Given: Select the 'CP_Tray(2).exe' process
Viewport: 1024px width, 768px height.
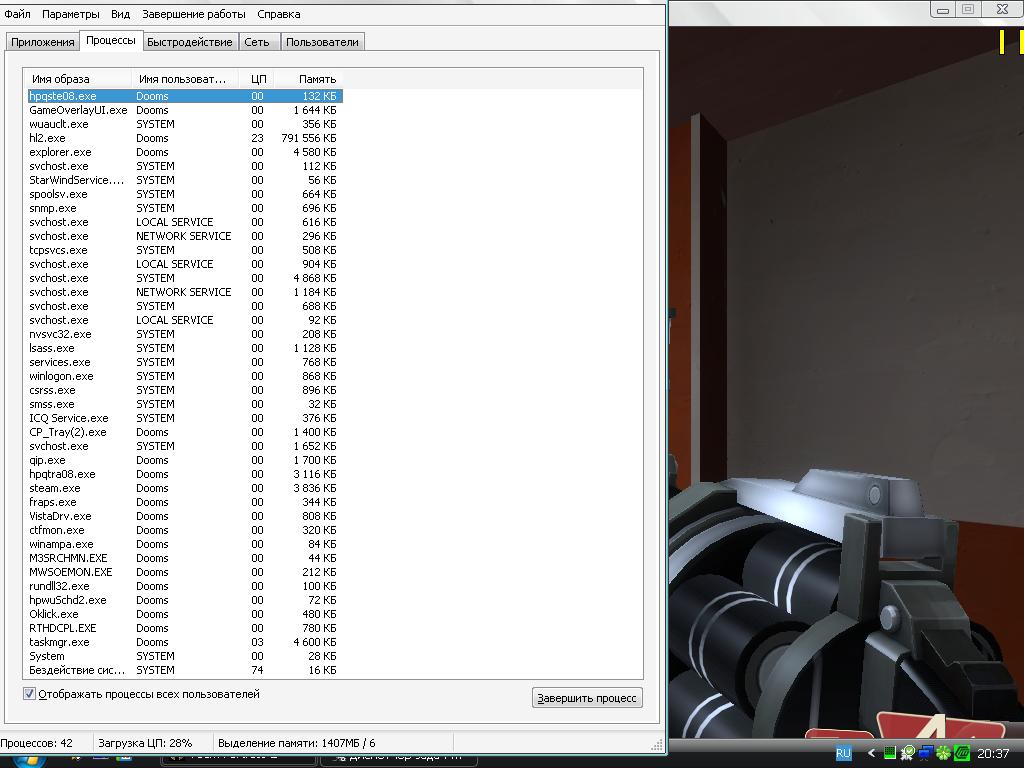Looking at the screenshot, I should 185,432.
